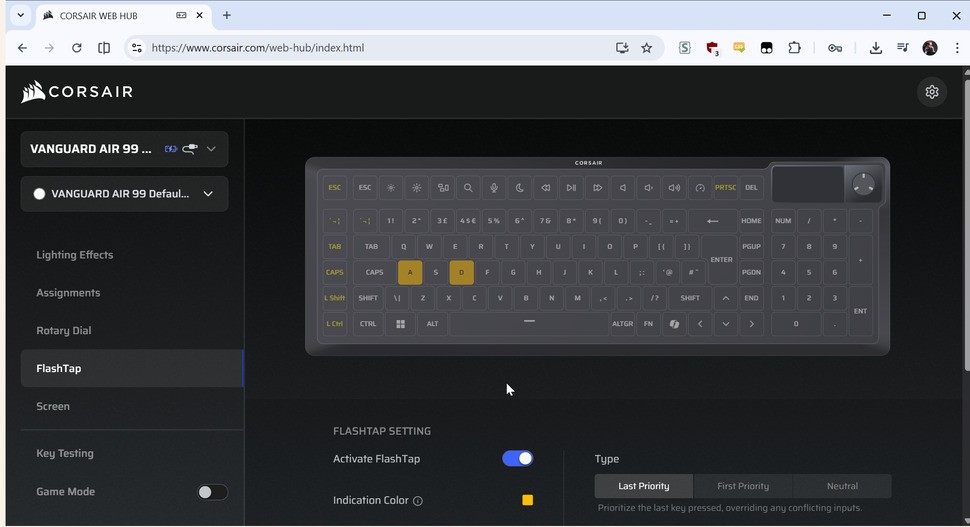Select the volume down key on keyboard

[648, 187]
